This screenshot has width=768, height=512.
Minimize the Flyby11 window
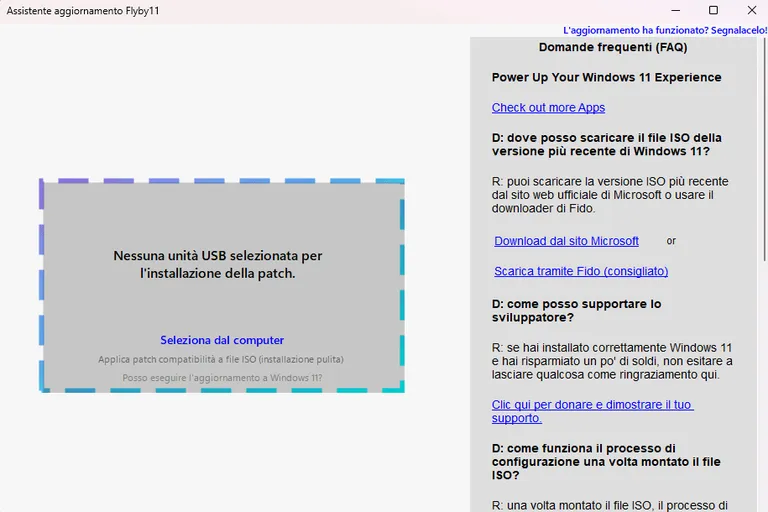(676, 10)
